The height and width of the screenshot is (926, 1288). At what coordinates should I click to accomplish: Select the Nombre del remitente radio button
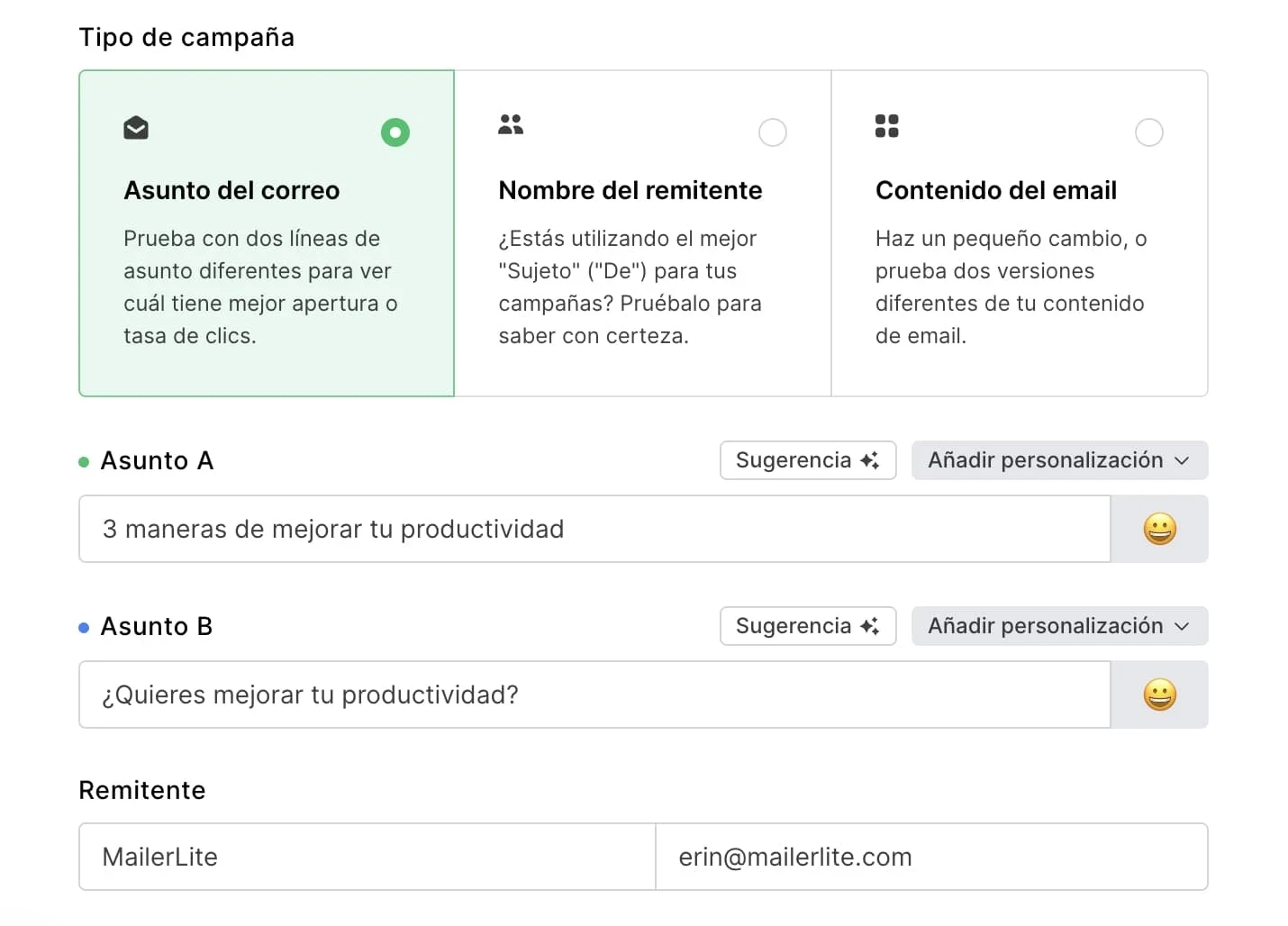point(773,132)
